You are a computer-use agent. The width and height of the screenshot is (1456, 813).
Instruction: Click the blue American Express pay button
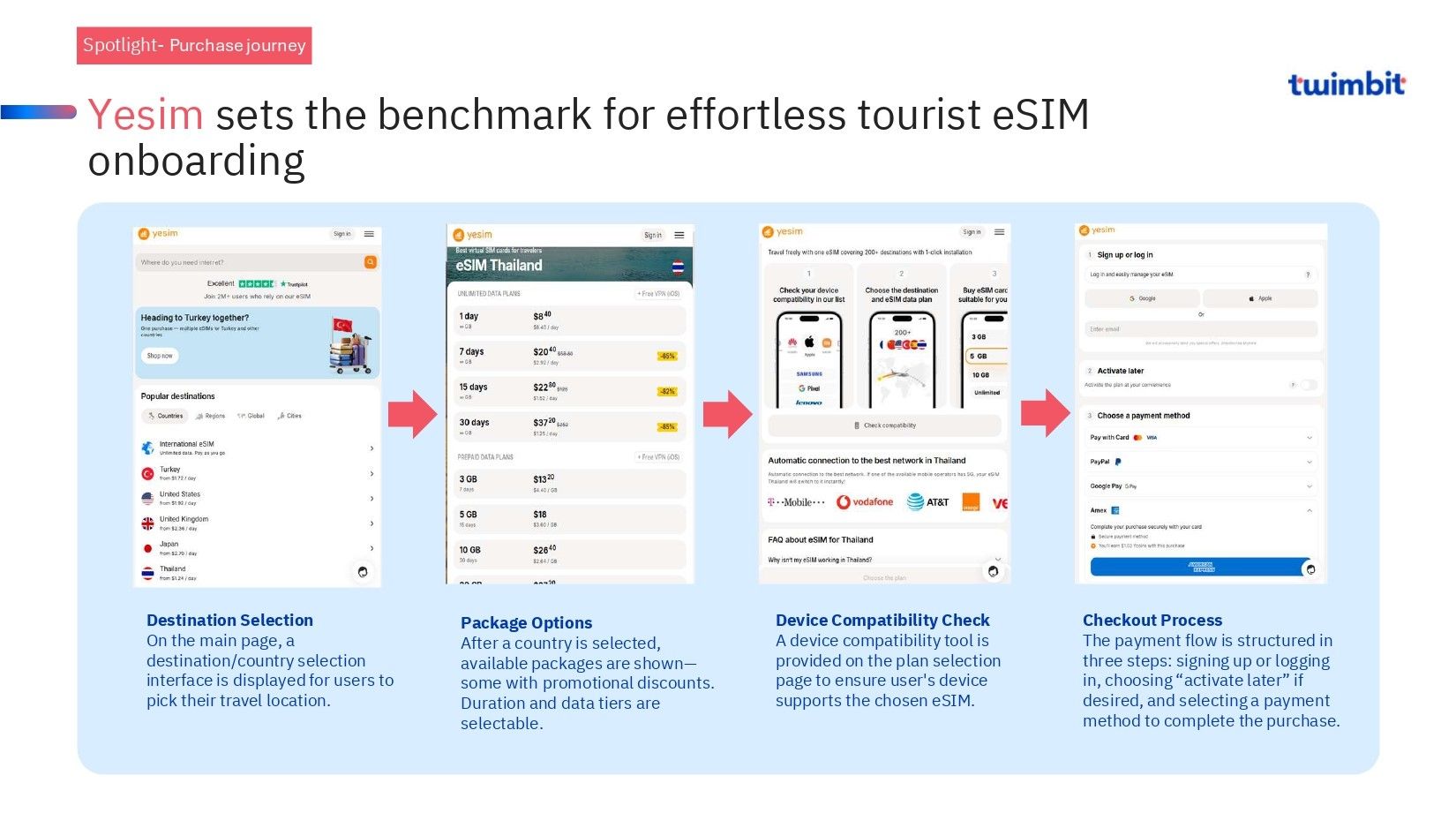1199,568
